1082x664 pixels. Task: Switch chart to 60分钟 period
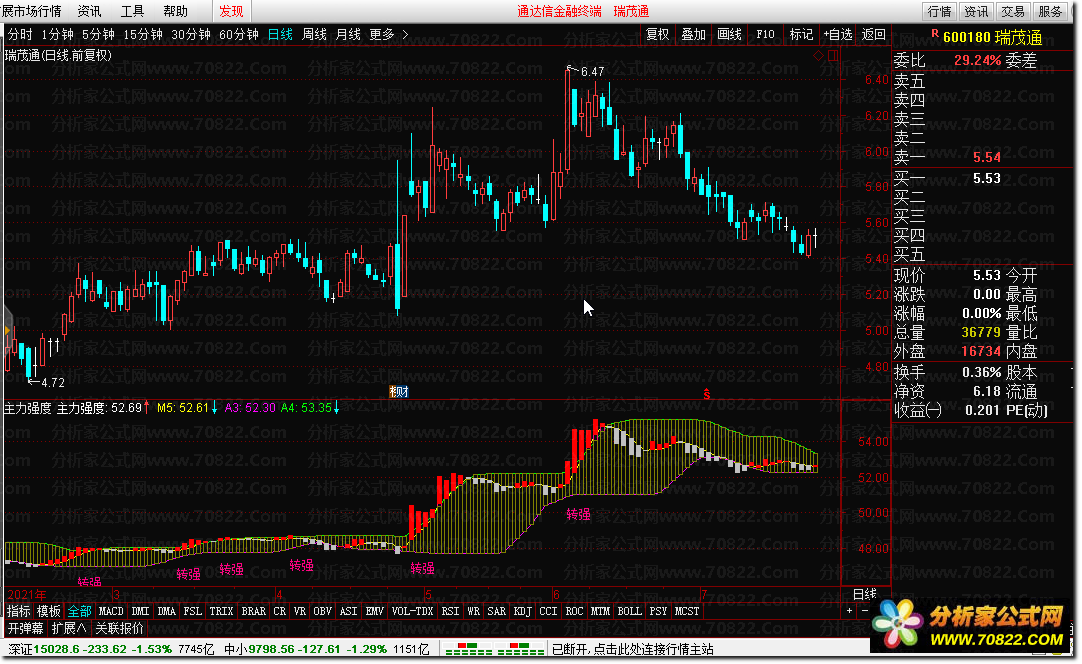click(x=239, y=34)
